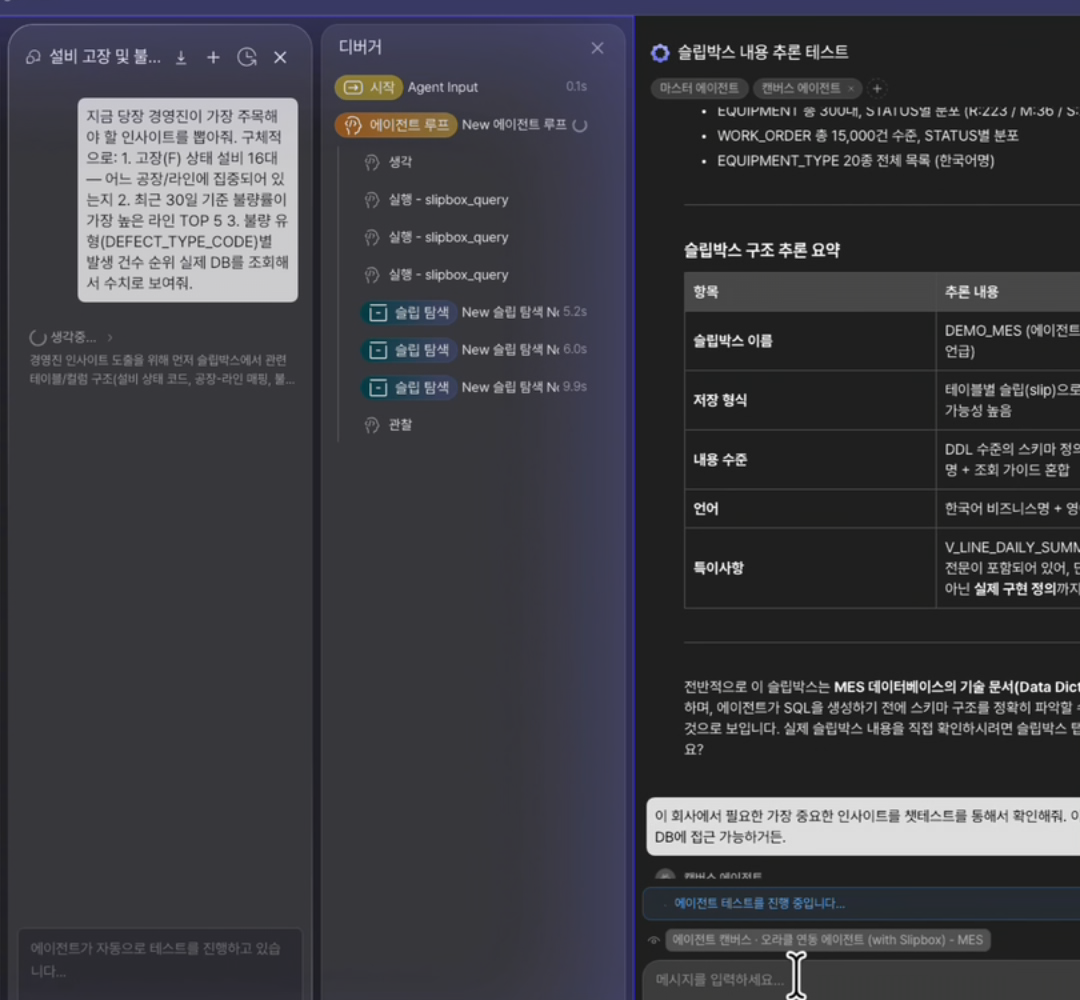Click the 에이전트 루프 badge brain icon
The image size is (1080, 1000).
point(353,125)
